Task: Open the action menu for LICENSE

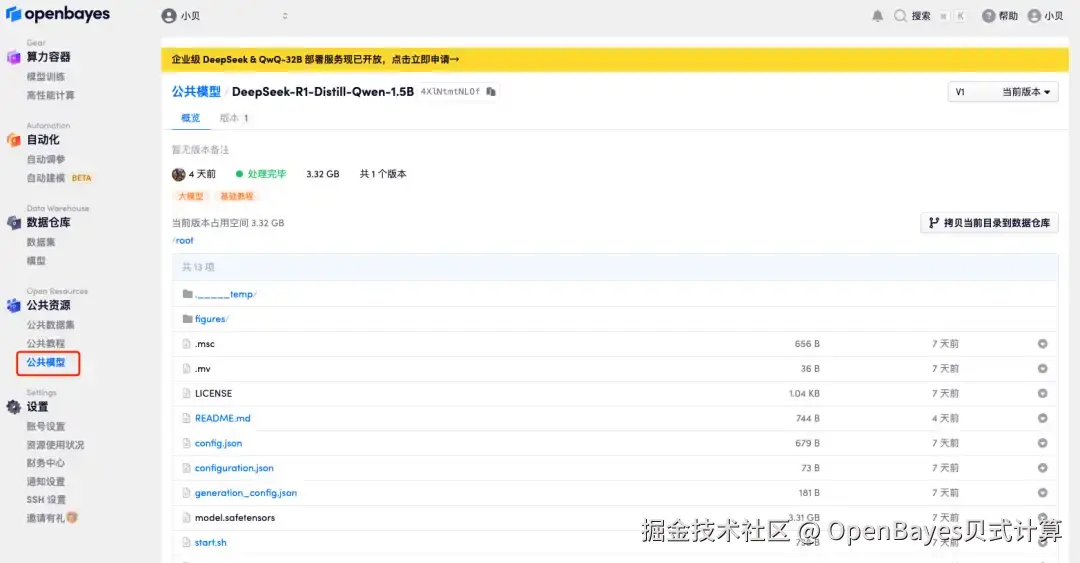Action: (x=1043, y=393)
